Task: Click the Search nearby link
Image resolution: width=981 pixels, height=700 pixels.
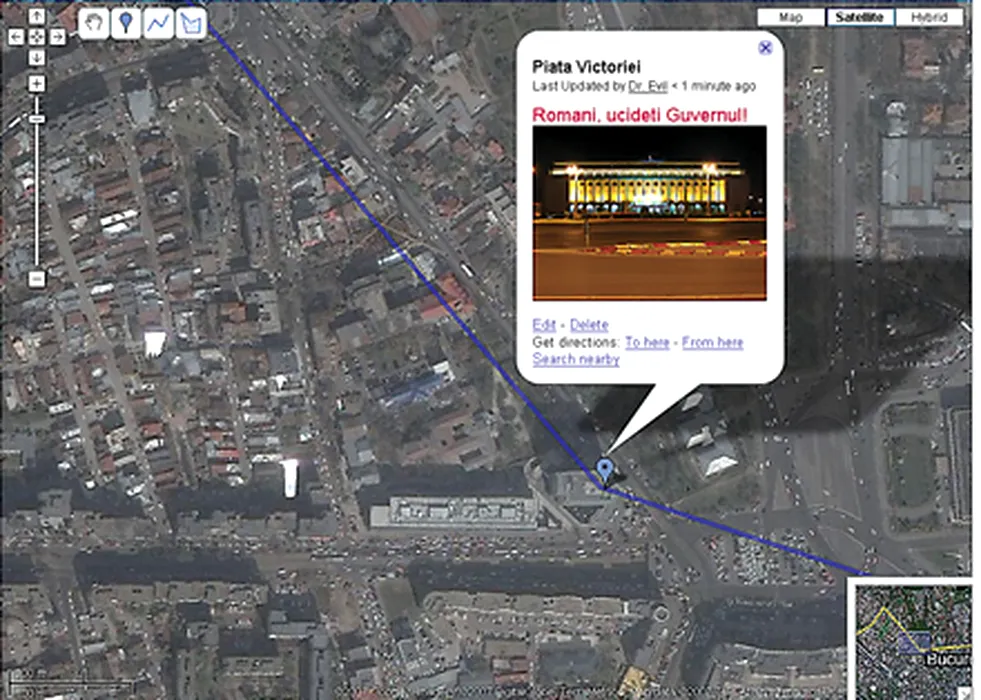Action: coord(576,359)
